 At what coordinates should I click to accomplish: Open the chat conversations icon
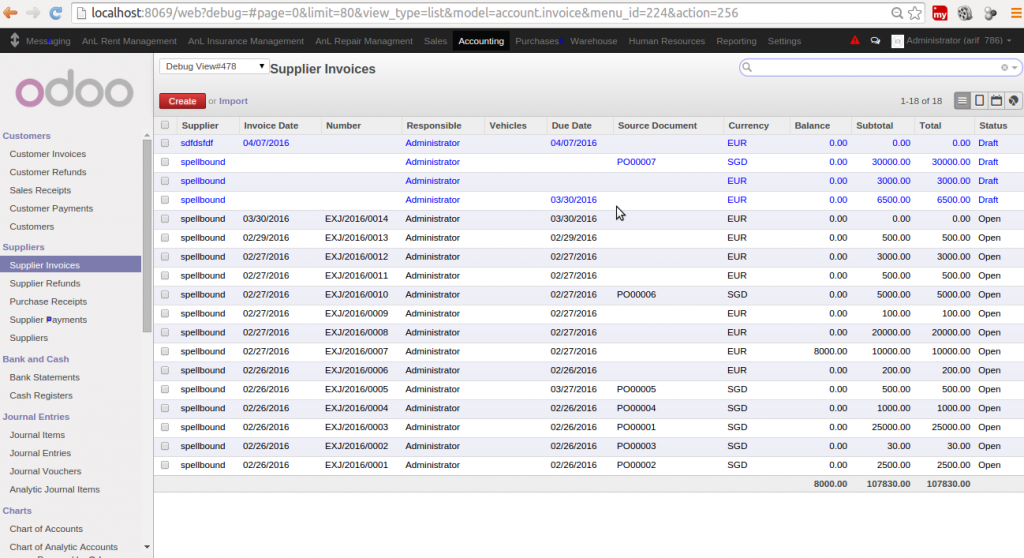pyautogui.click(x=875, y=41)
